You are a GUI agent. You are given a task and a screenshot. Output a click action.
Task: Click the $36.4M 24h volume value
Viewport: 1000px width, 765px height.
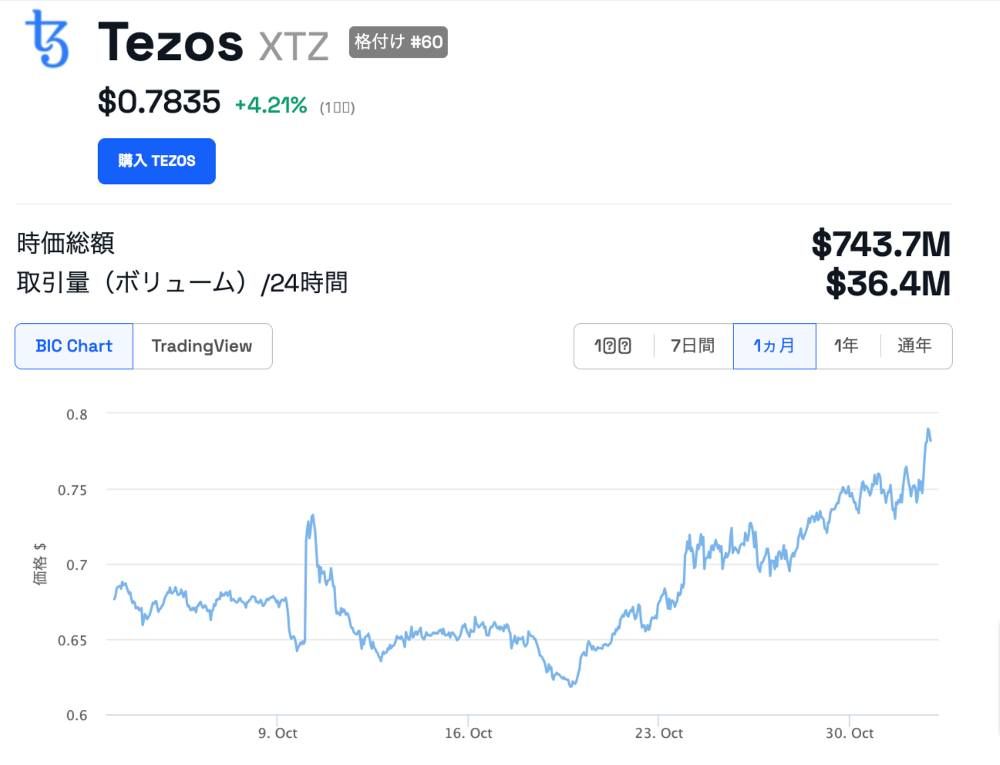click(887, 283)
